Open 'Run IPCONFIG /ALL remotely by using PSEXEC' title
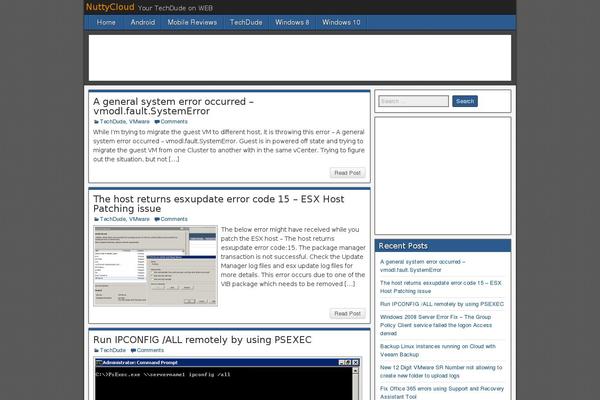 click(x=202, y=340)
